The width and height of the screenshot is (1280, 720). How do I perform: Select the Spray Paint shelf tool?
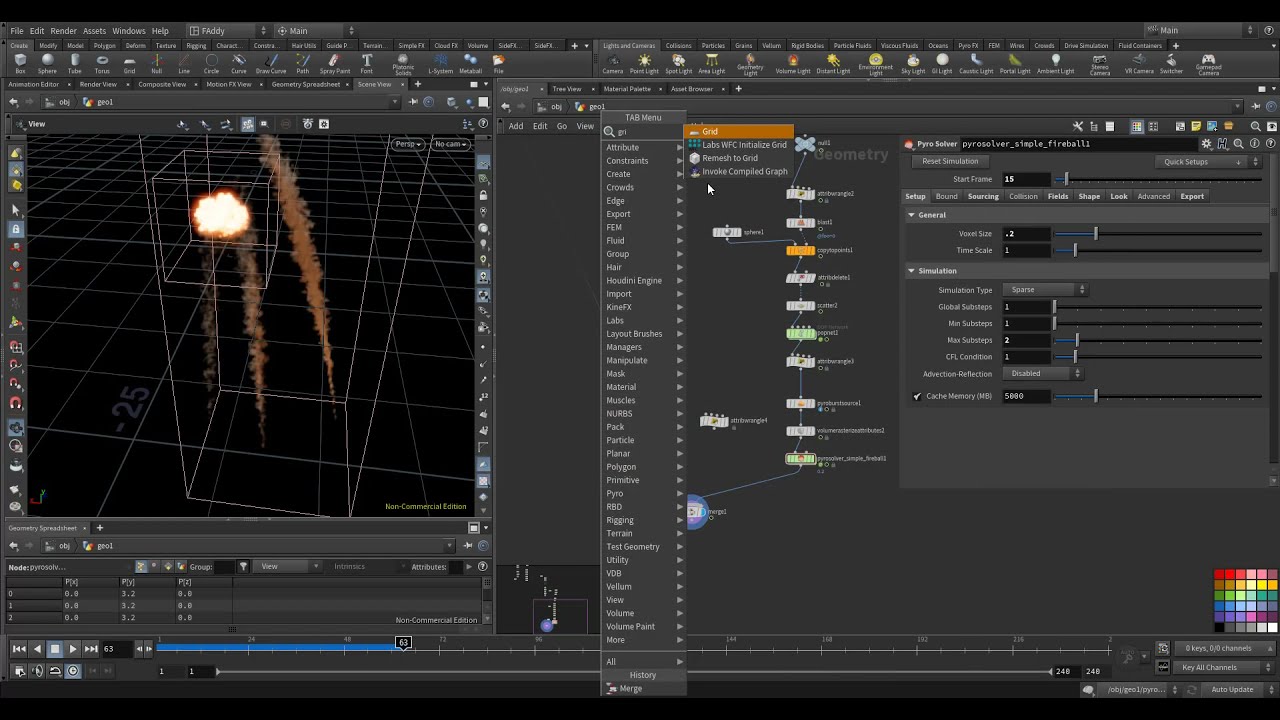coord(335,64)
